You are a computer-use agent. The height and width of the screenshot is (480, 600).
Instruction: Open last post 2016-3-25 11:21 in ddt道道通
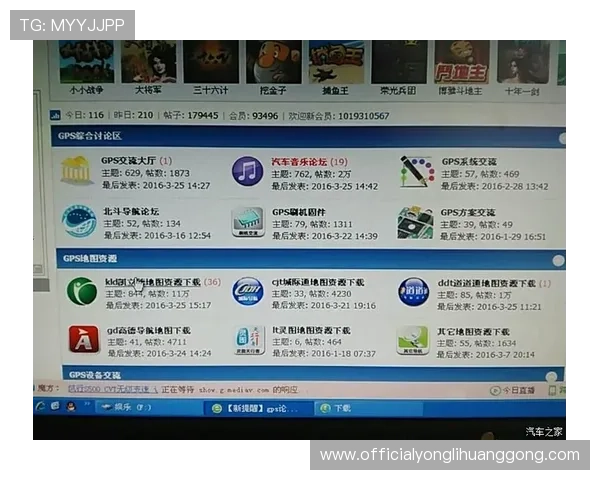click(509, 307)
